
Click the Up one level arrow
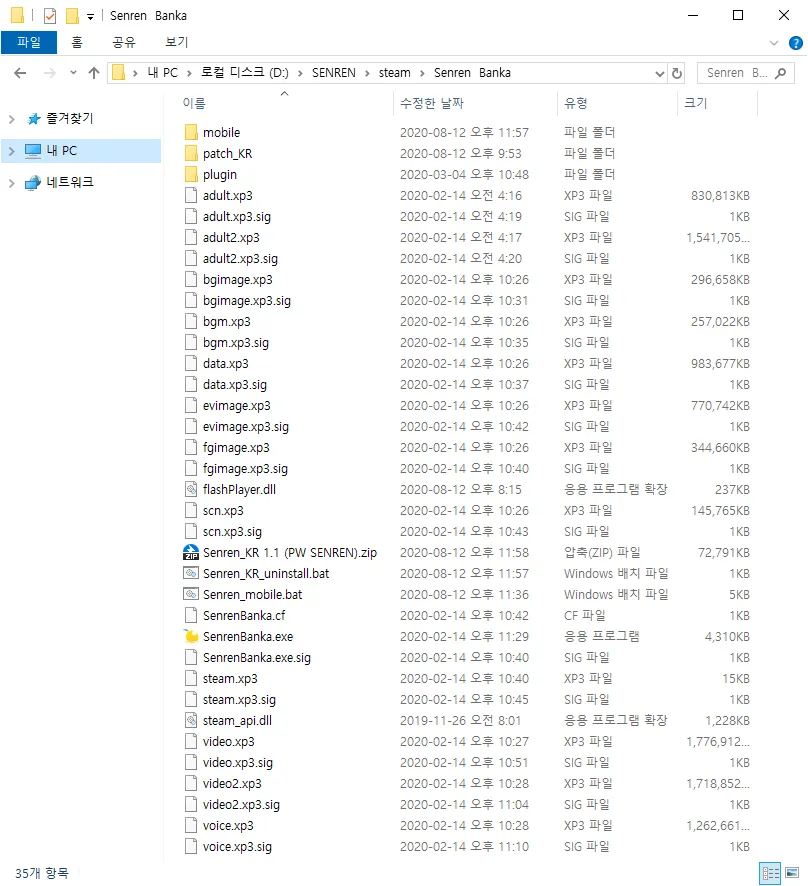click(94, 73)
